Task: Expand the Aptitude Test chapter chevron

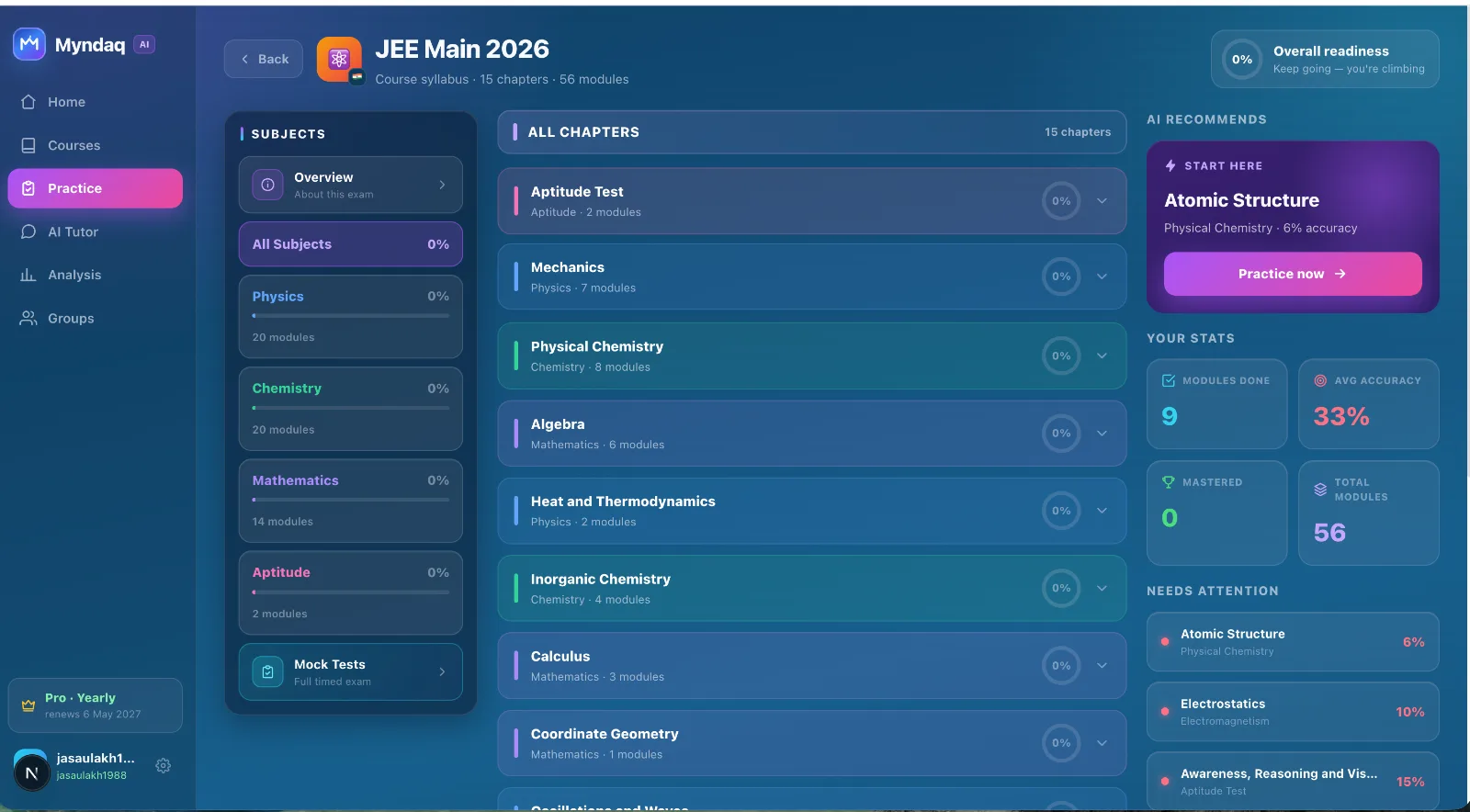Action: [1102, 201]
